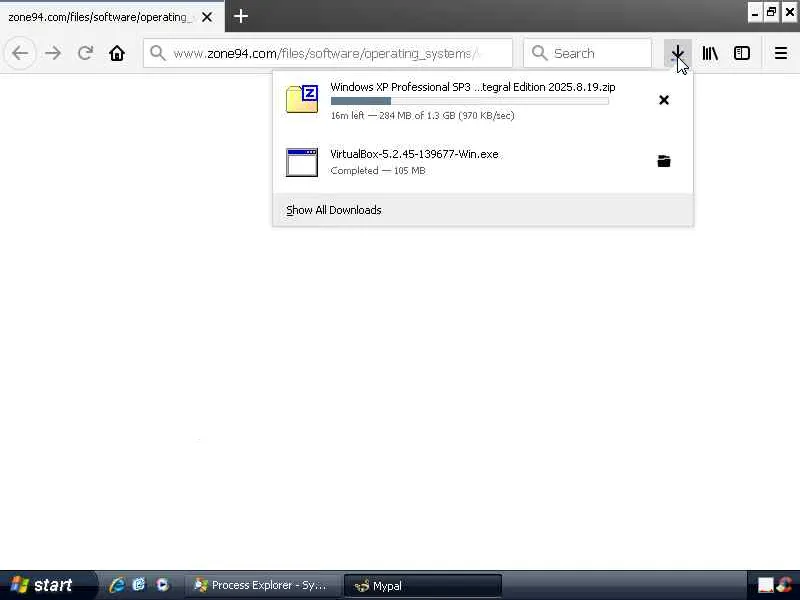This screenshot has height=600, width=800.
Task: Launch the media player quick launch icon
Action: 162,585
